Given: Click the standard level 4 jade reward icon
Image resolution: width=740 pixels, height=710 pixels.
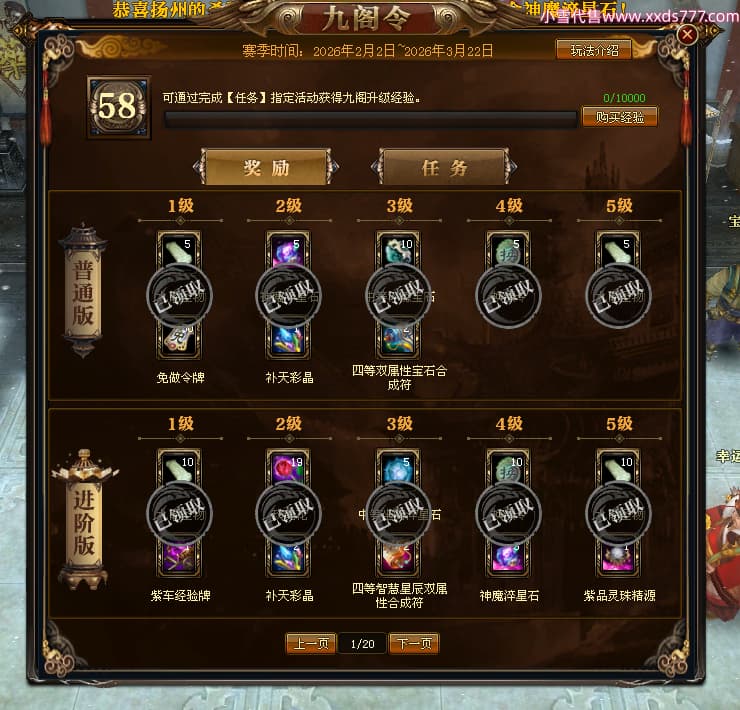Looking at the screenshot, I should tap(508, 250).
